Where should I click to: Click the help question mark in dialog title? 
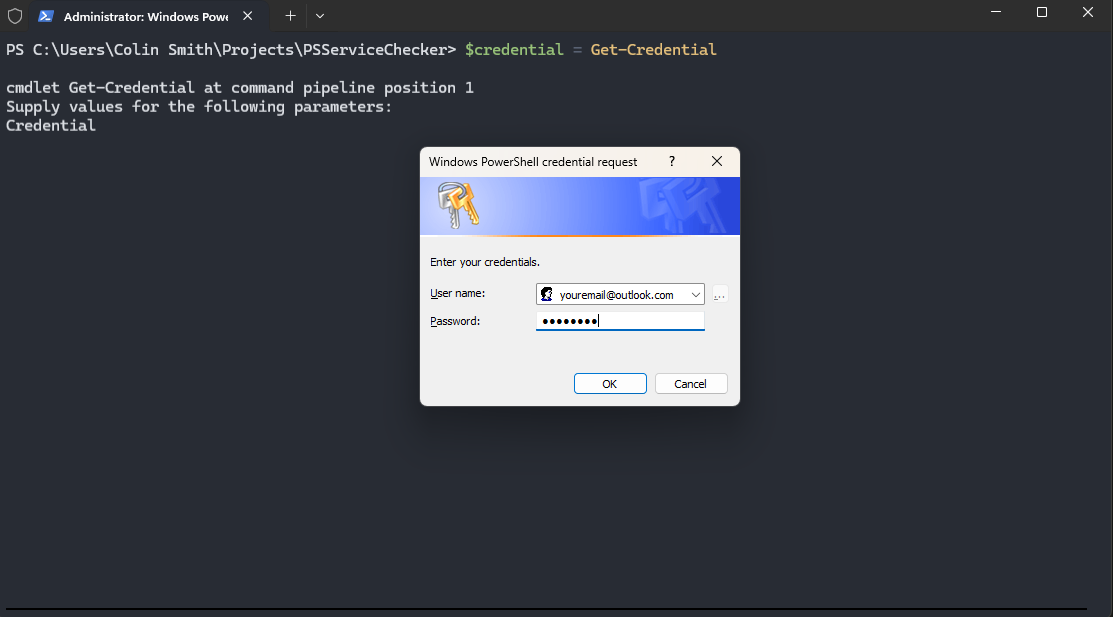(x=671, y=161)
